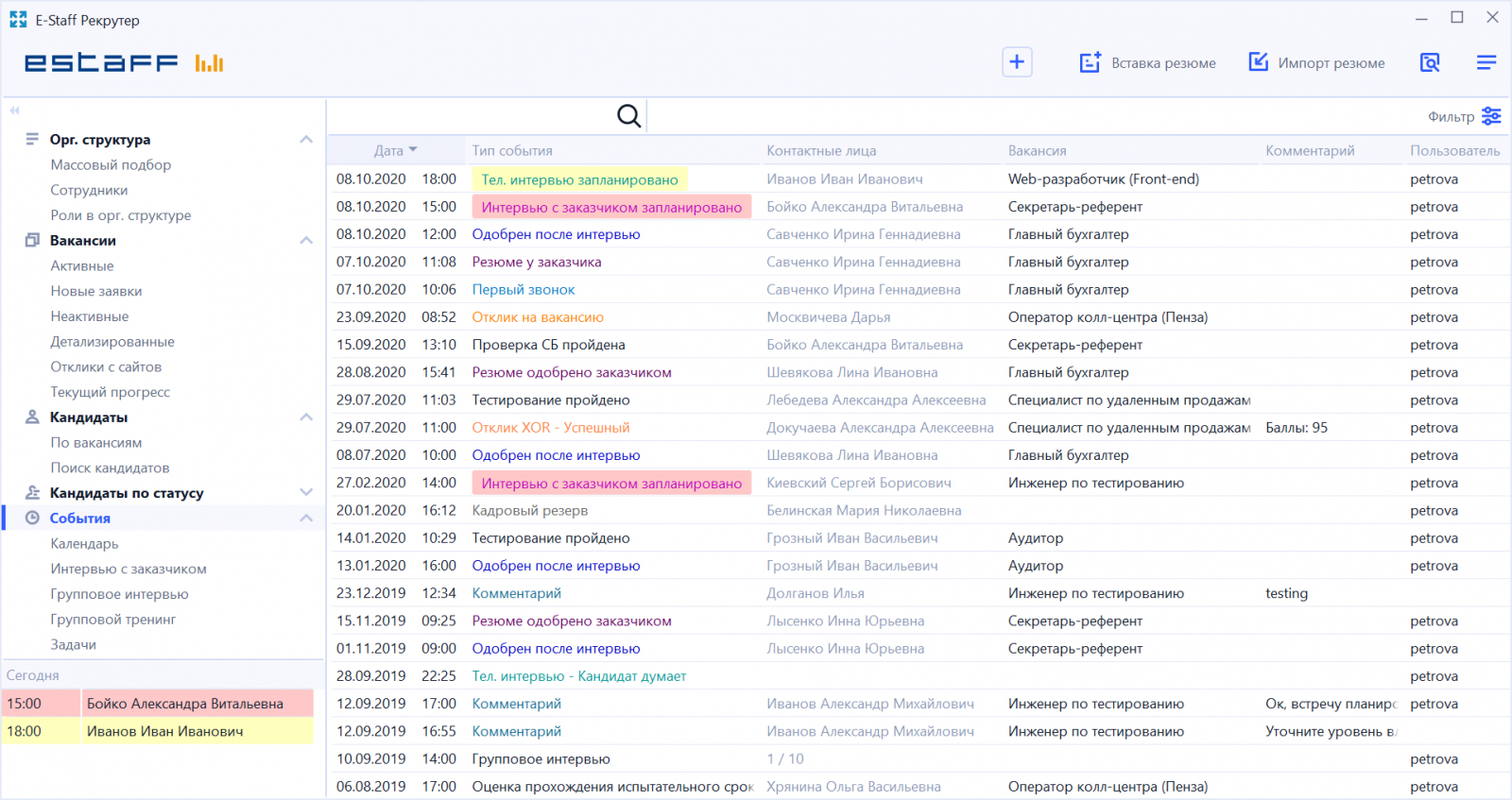The image size is (1512, 800).
Task: Open the Фильтр sliders icon
Action: (1491, 116)
